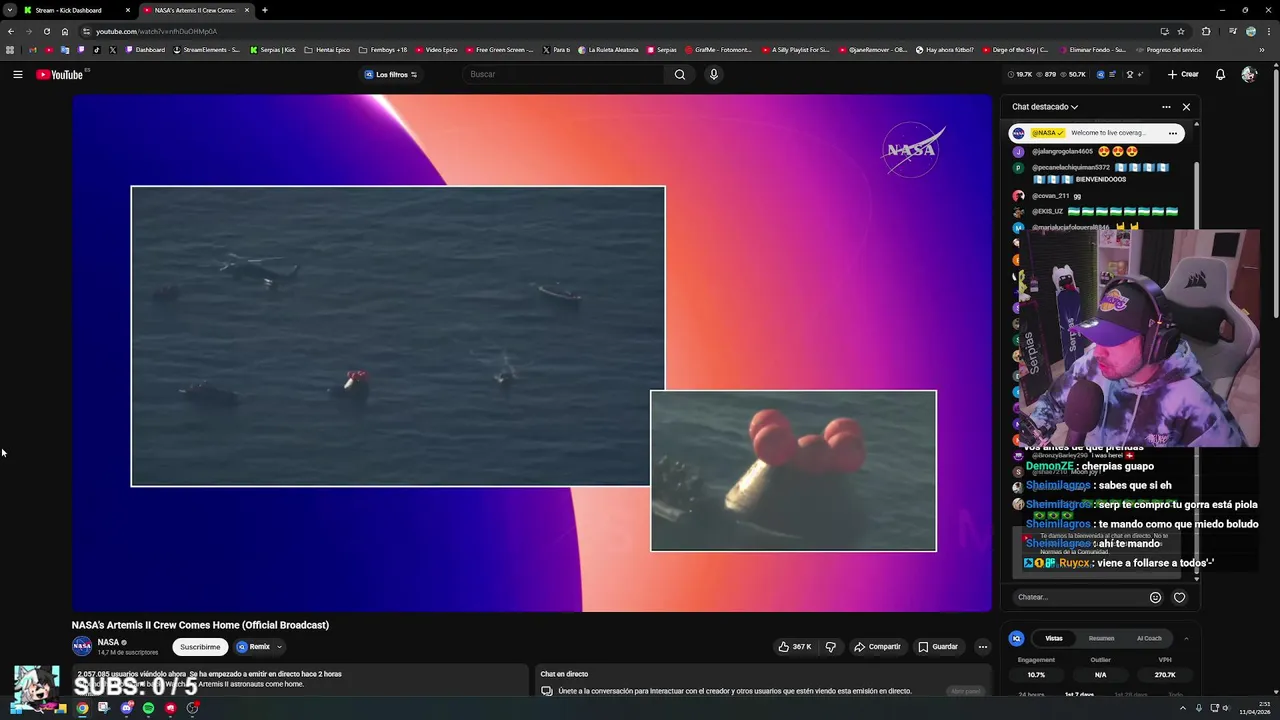This screenshot has width=1280, height=720.
Task: Open Los filtros dropdown
Action: click(391, 74)
